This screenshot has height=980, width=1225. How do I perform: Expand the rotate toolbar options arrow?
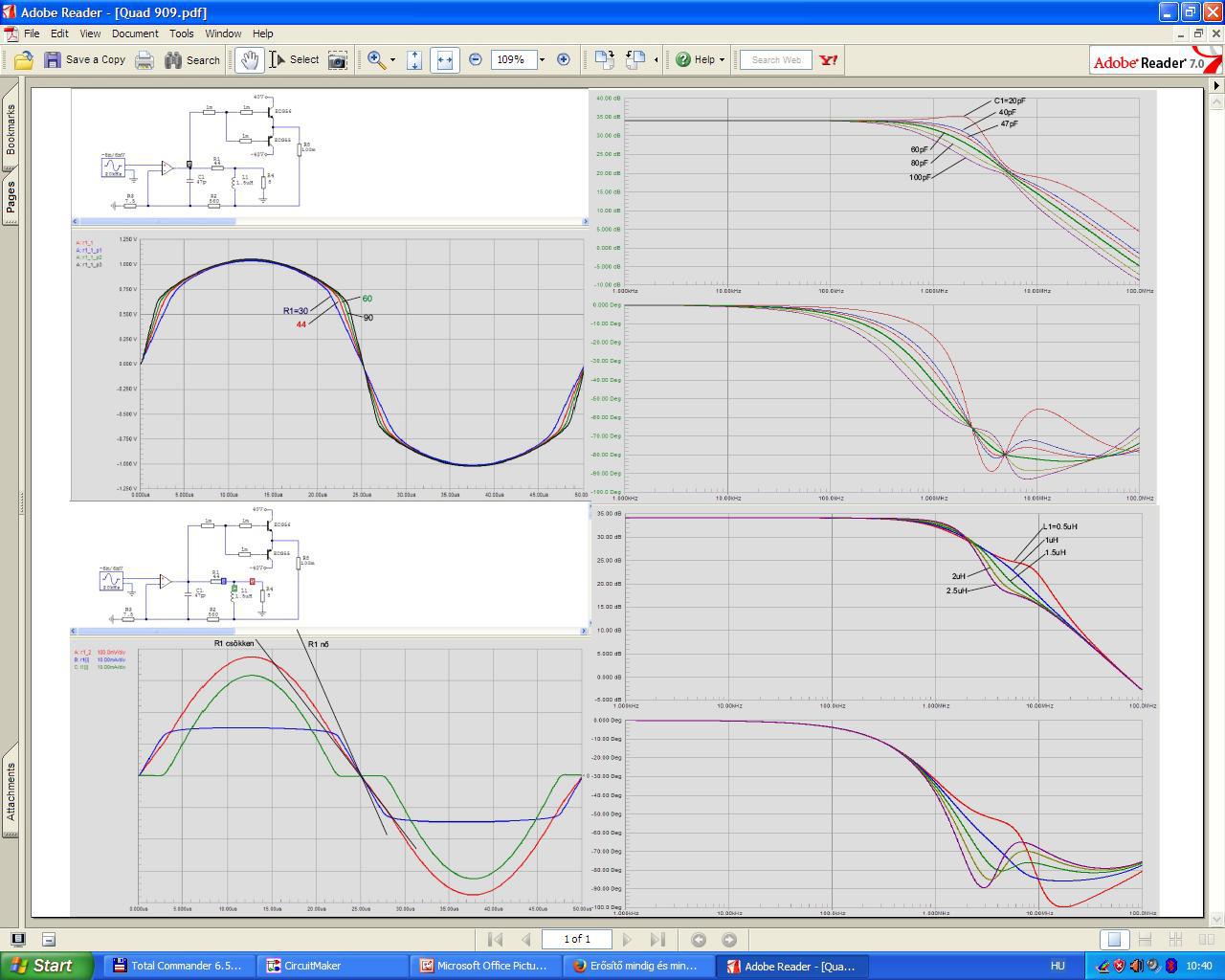pyautogui.click(x=656, y=60)
